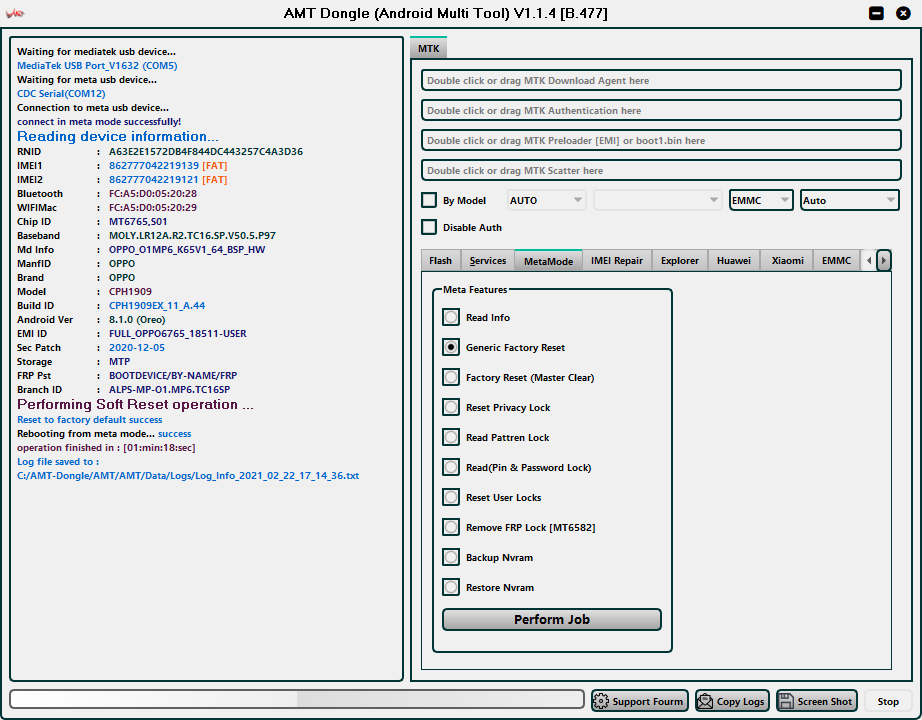Click Chip ID value MT6765,S01
This screenshot has width=922, height=720.
[x=138, y=221]
